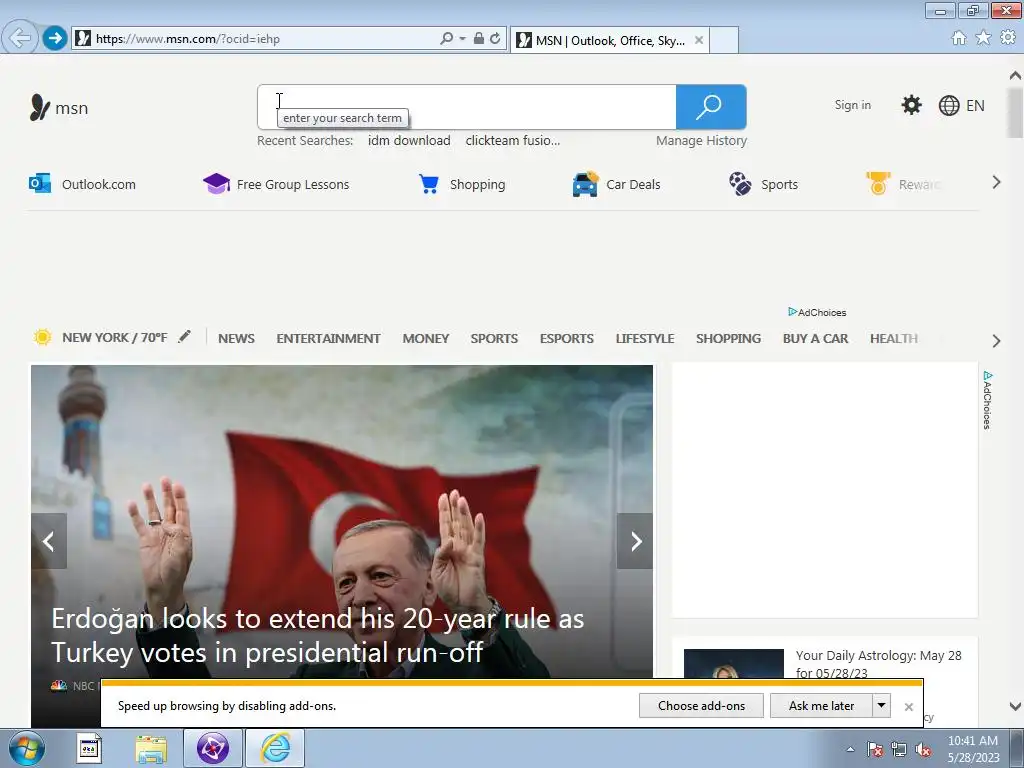Click the Home icon in IE toolbar
This screenshot has width=1024, height=768.
(x=959, y=38)
